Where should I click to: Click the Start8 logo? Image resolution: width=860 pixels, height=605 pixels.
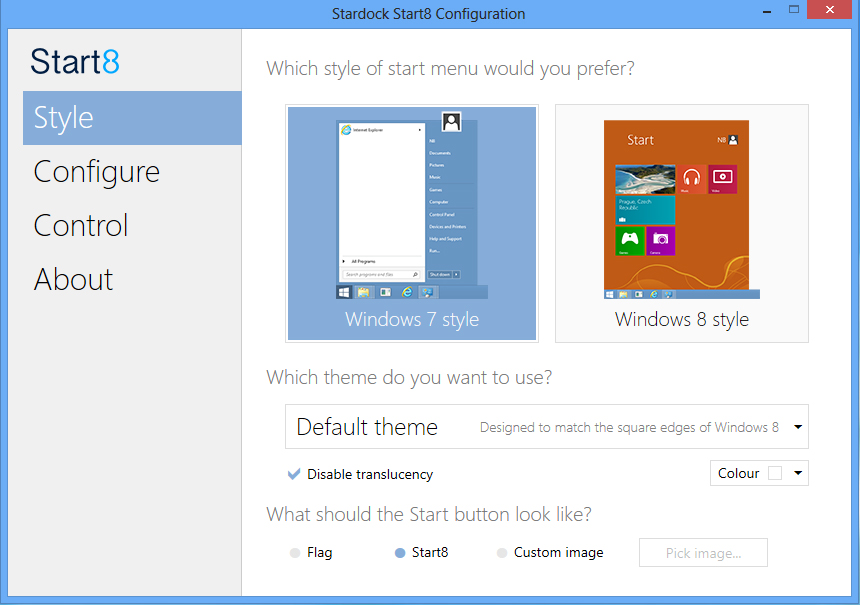[x=75, y=61]
